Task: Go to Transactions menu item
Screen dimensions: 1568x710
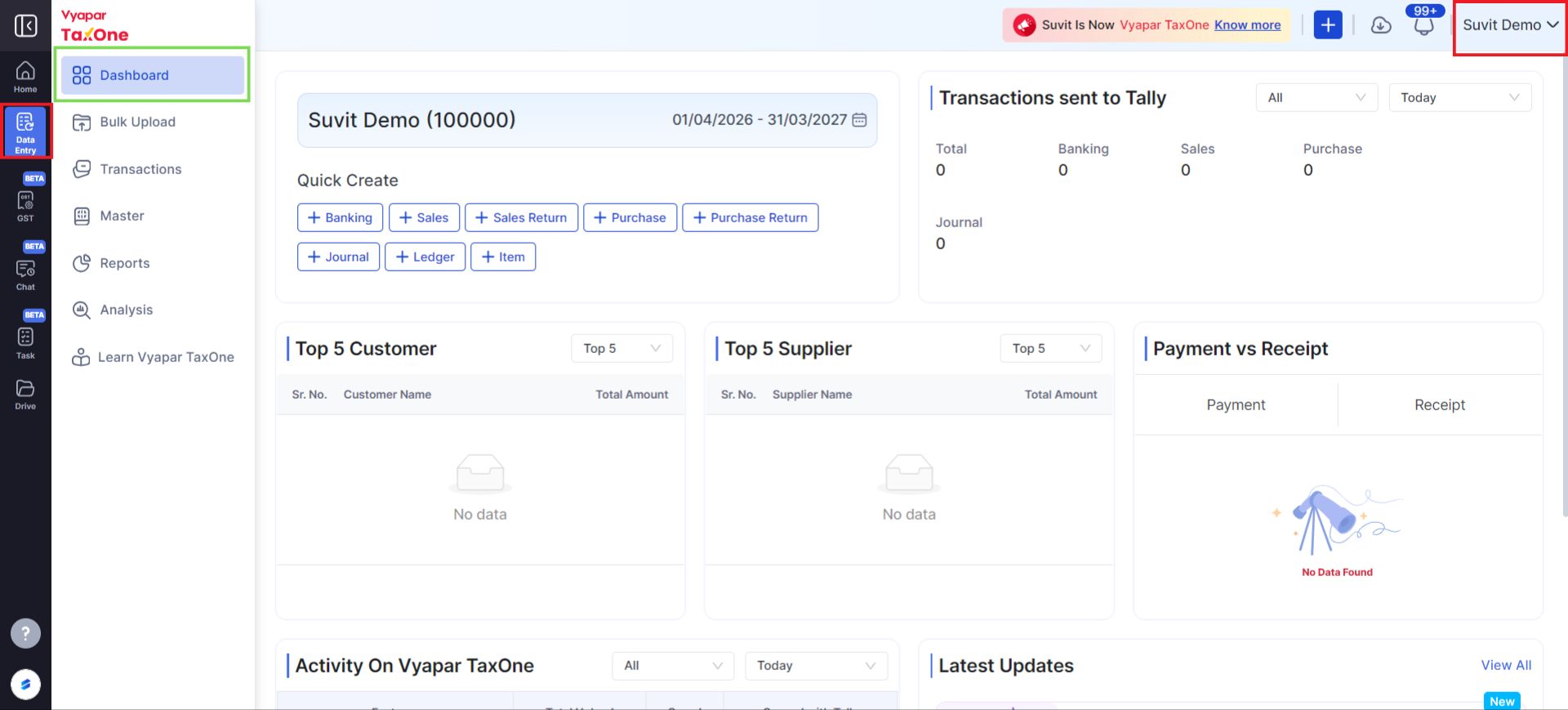Action: 153,169
